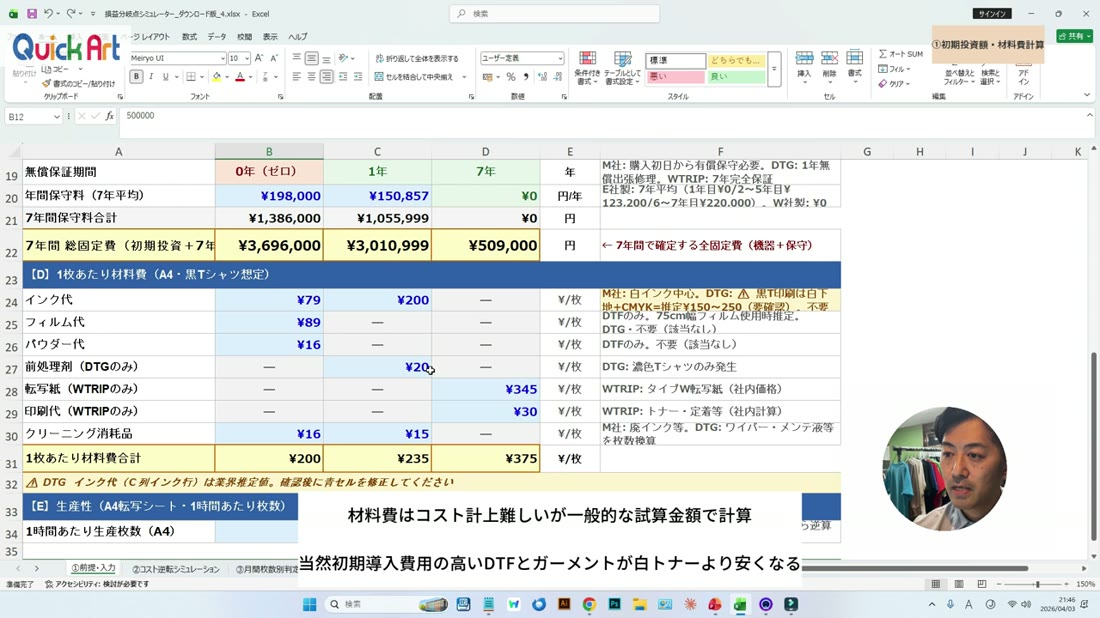1100x618 pixels.
Task: Open the Meiryo UI font name dropdown
Action: coord(222,58)
